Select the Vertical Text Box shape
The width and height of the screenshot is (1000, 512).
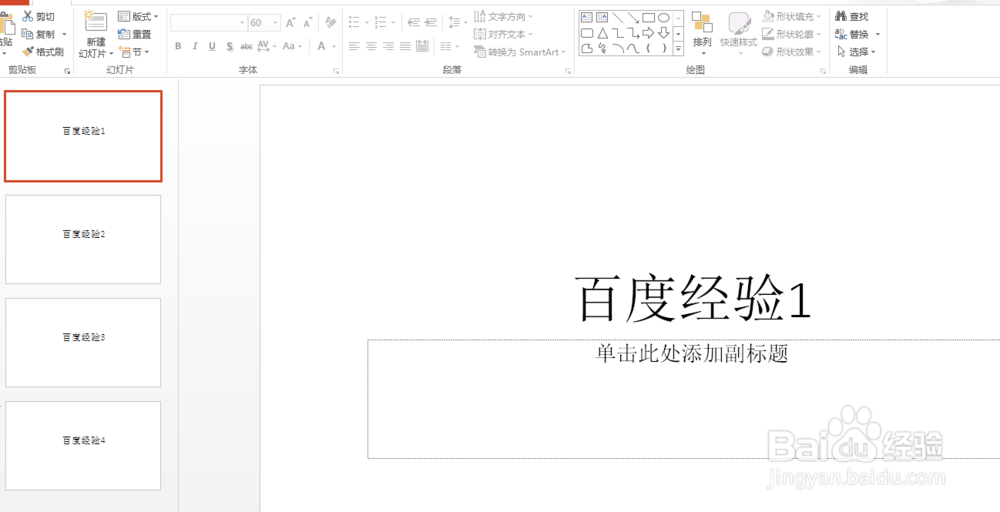[602, 18]
